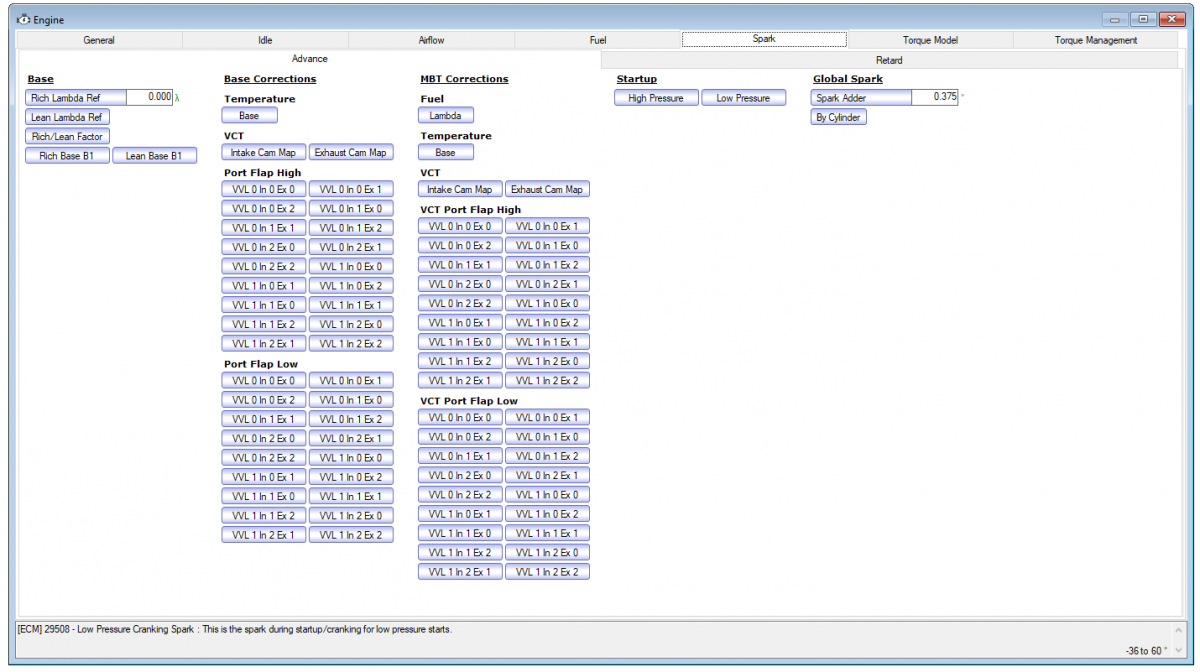Viewport: 1200px width, 672px height.
Task: Open the Low Pressure startup spark table
Action: tap(744, 97)
